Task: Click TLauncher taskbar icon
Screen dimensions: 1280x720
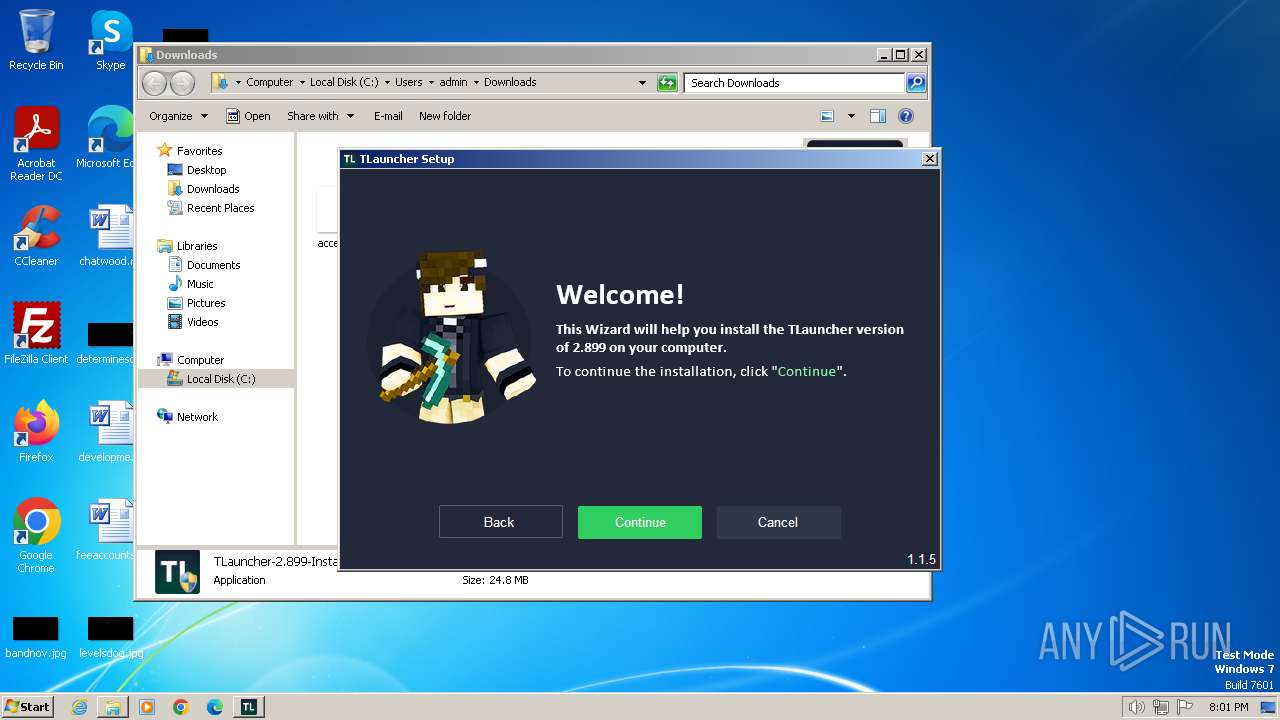Action: tap(249, 707)
